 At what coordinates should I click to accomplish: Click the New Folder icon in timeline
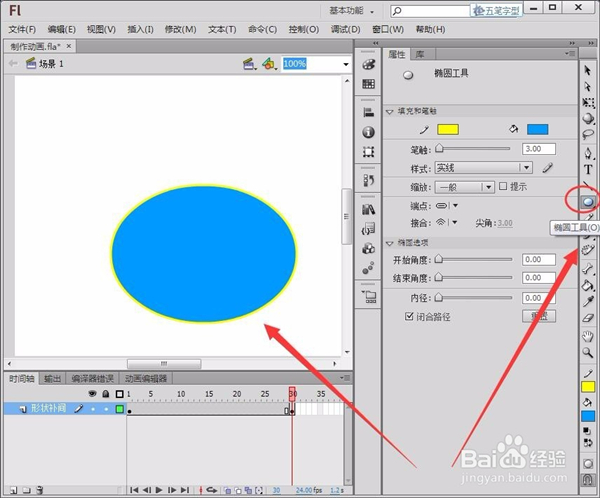tap(26, 490)
